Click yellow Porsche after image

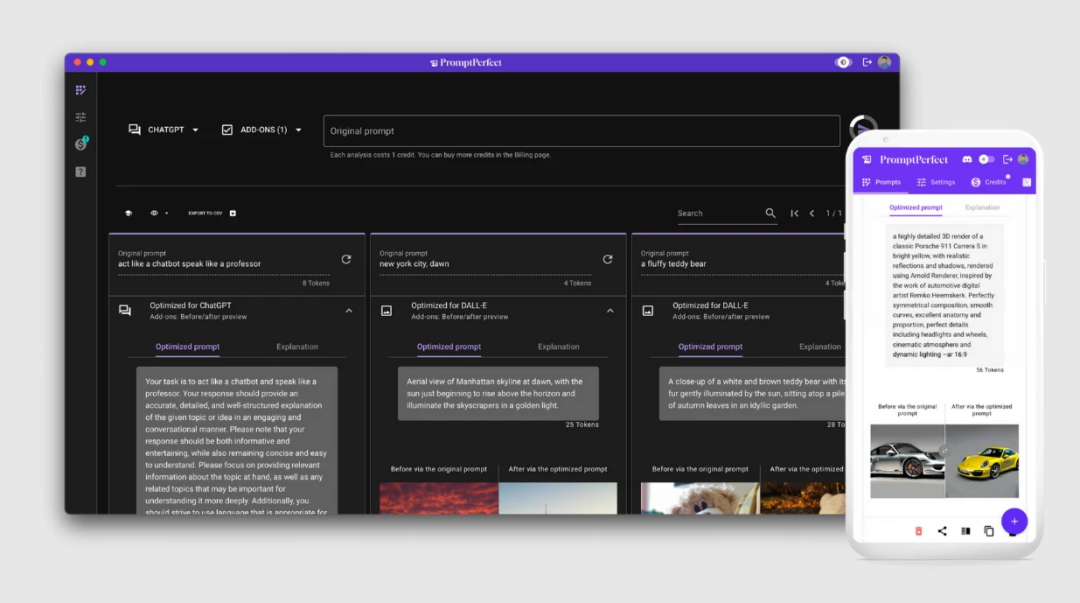pos(982,461)
